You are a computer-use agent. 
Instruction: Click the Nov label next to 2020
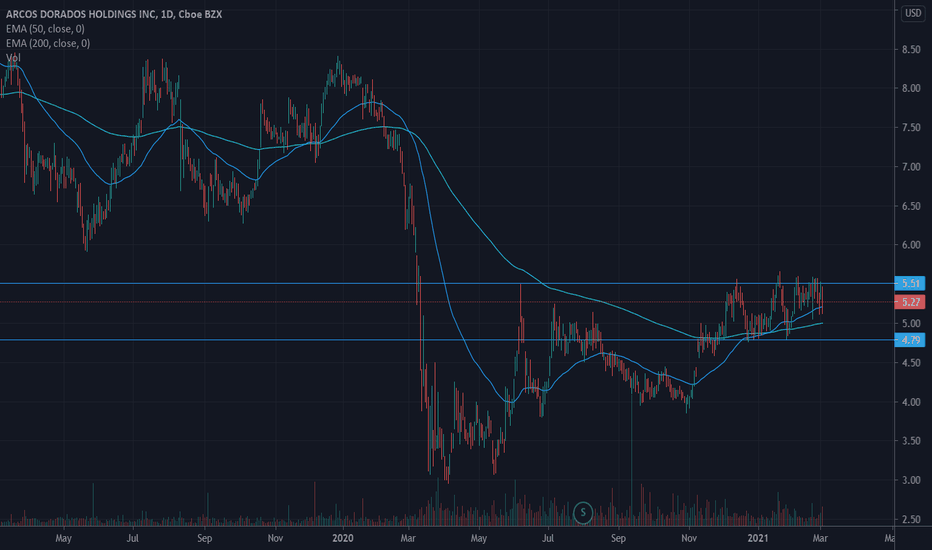275,538
